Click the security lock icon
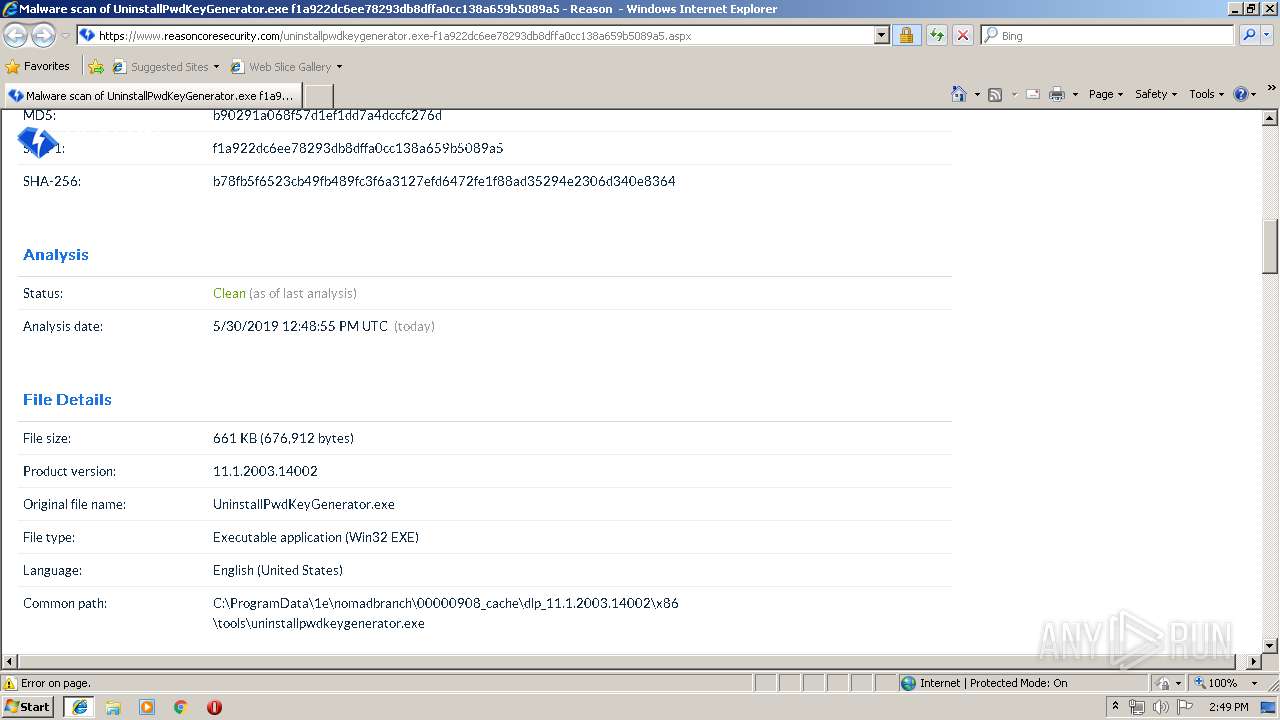This screenshot has width=1280, height=720. point(906,35)
